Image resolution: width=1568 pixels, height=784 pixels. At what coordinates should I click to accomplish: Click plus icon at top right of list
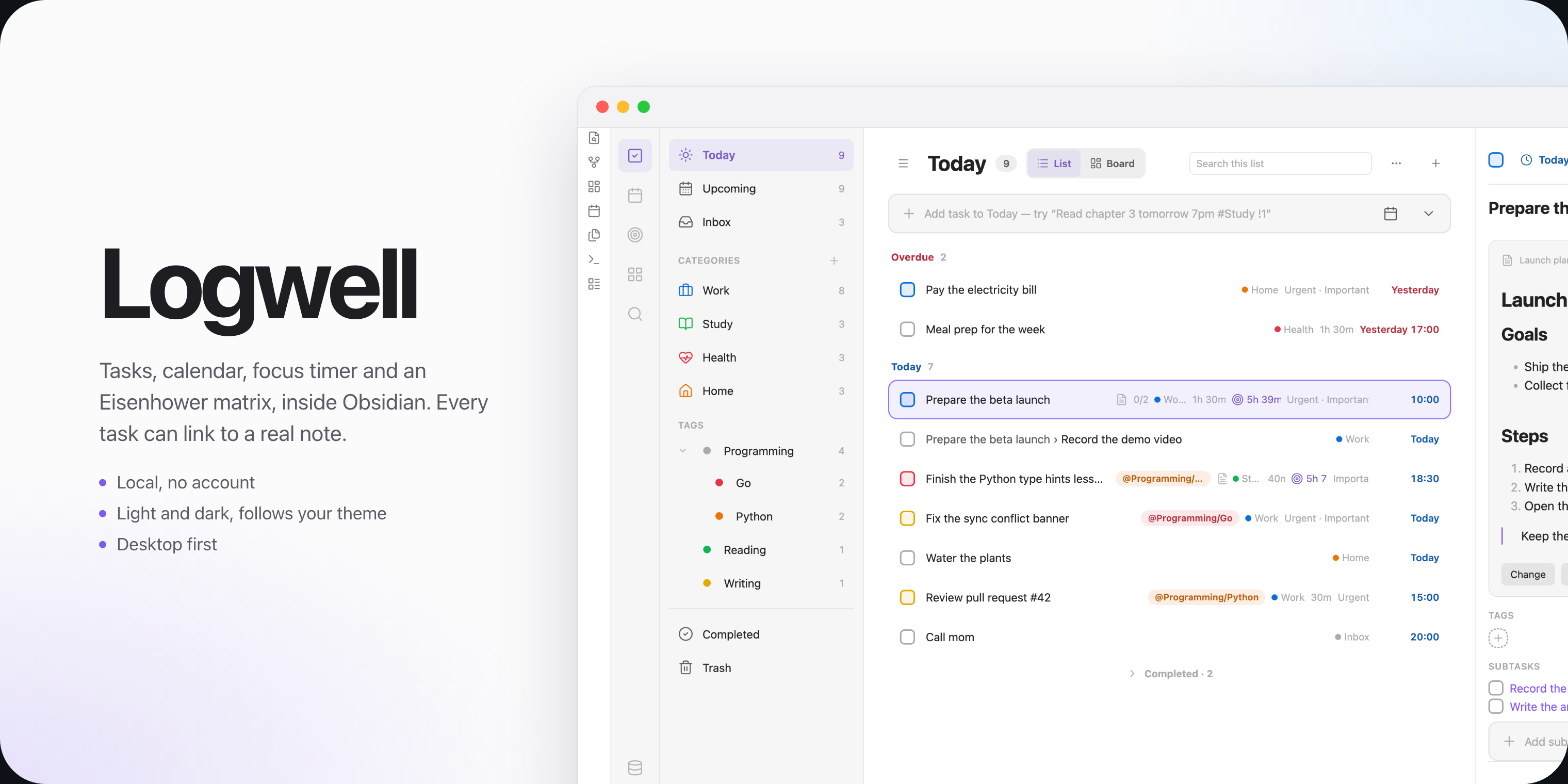click(x=1436, y=163)
